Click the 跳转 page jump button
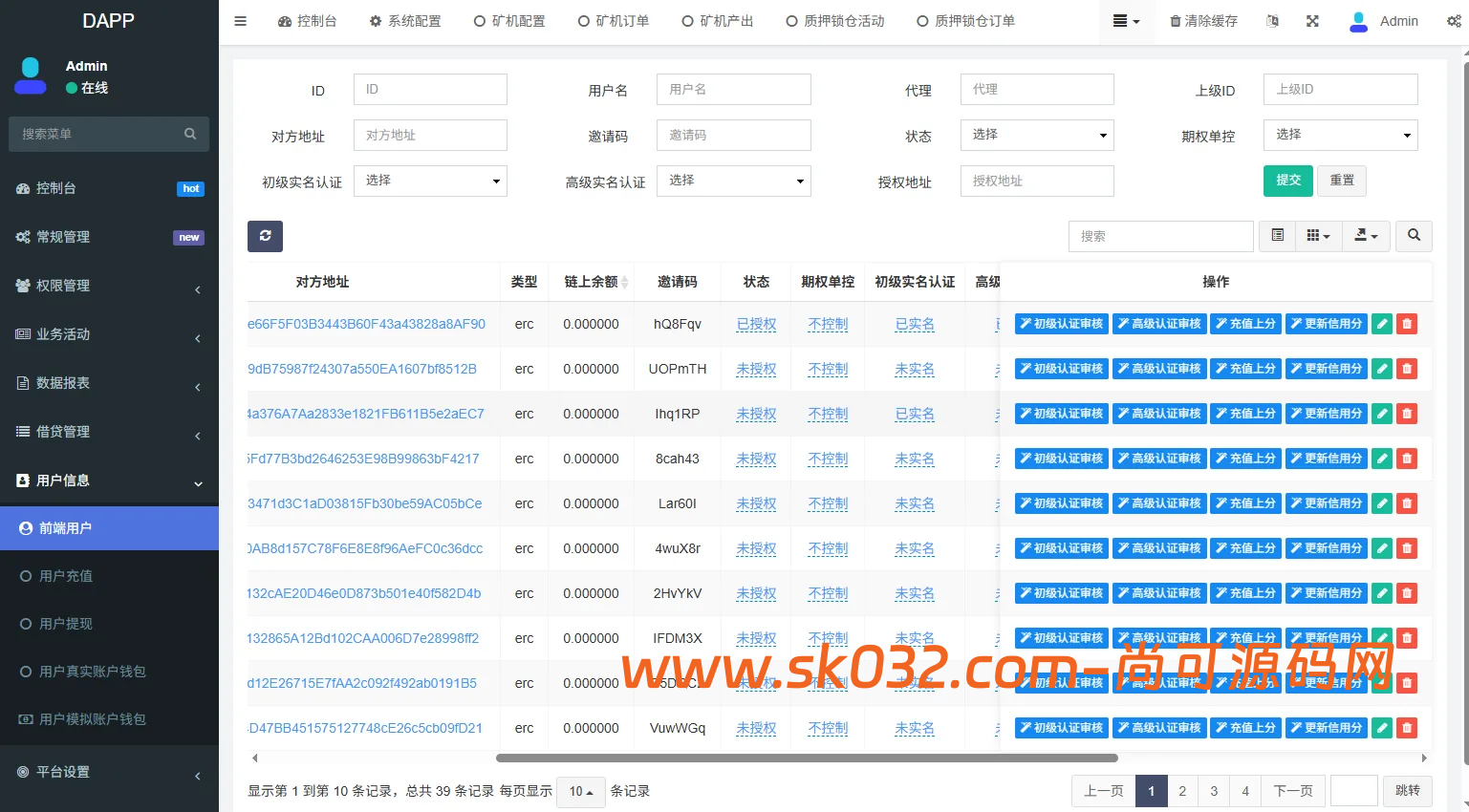 point(1408,791)
